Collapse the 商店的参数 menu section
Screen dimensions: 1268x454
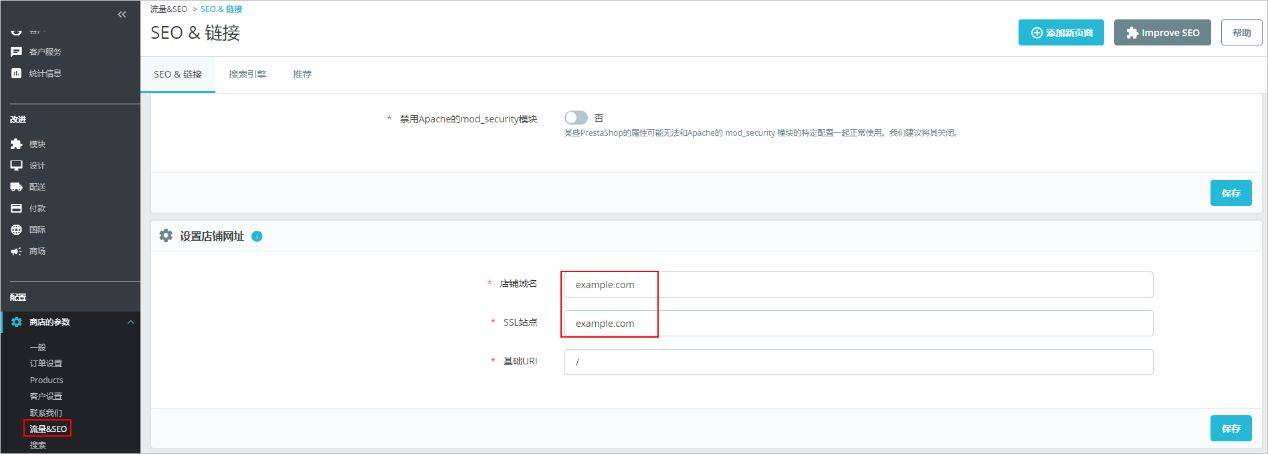130,322
